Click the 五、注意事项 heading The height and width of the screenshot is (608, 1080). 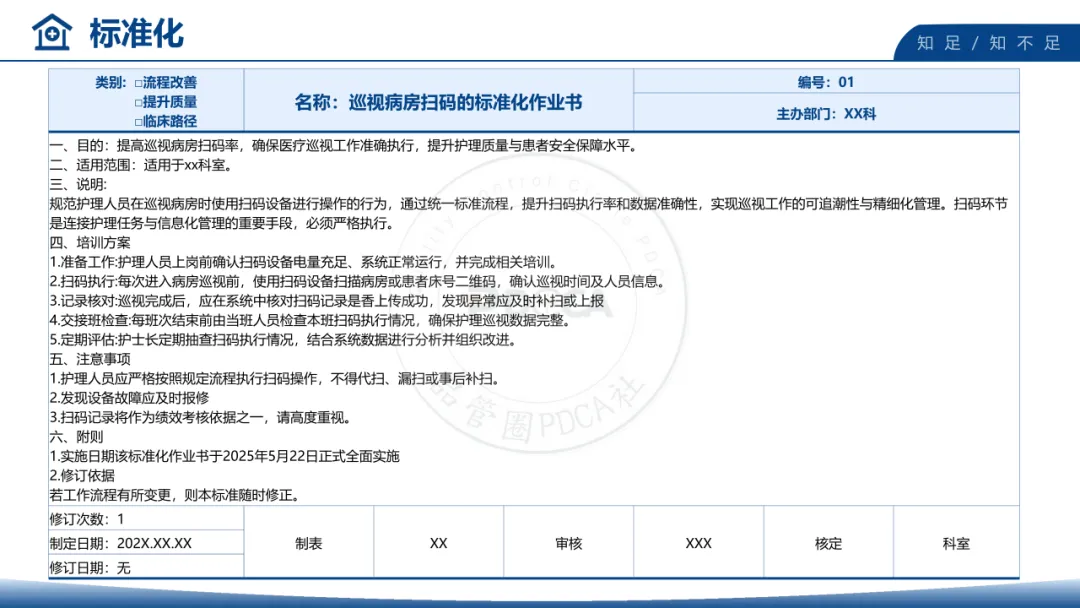90,359
